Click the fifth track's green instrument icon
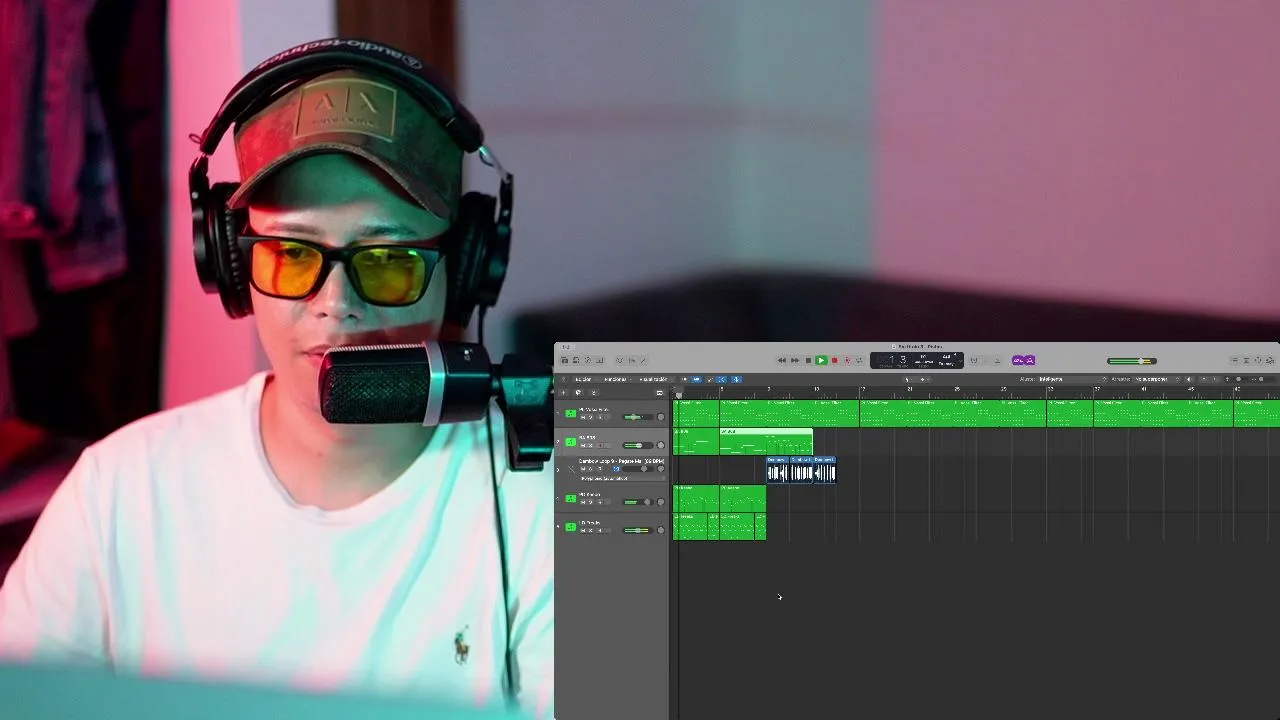The width and height of the screenshot is (1280, 720). (x=571, y=527)
